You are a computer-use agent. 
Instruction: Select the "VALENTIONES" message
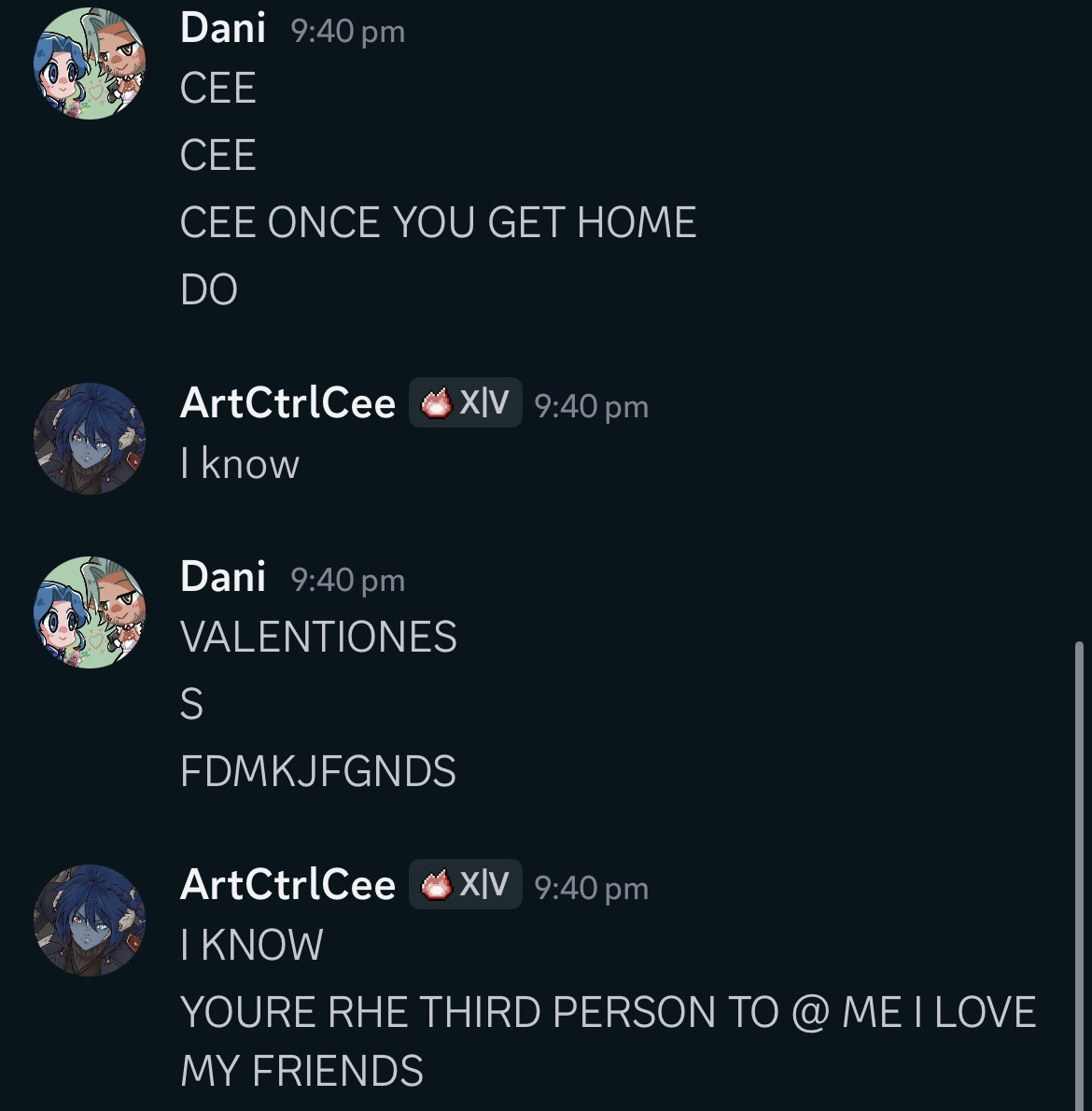click(x=318, y=637)
